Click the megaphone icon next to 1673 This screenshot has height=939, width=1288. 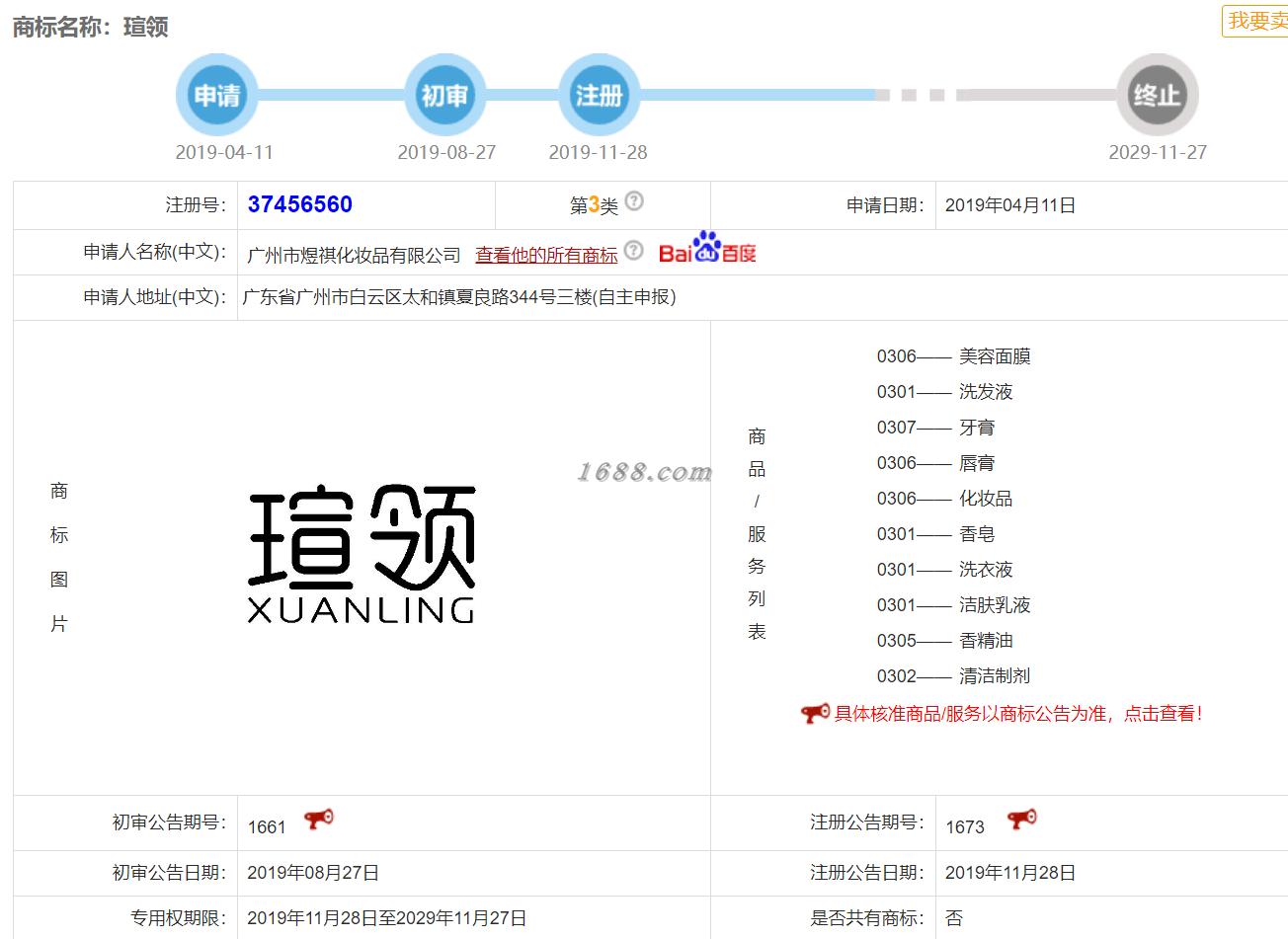coord(1022,819)
